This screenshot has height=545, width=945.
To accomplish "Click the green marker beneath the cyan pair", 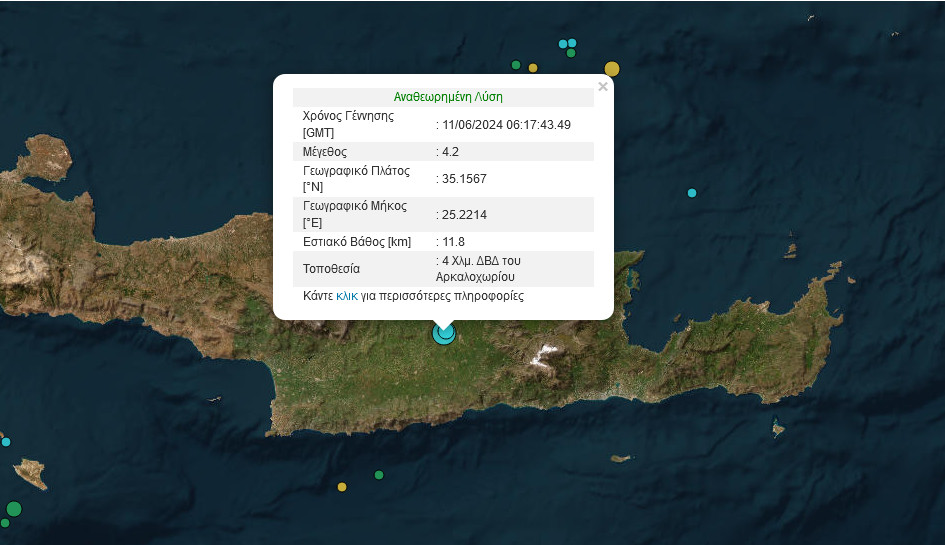I will click(571, 53).
